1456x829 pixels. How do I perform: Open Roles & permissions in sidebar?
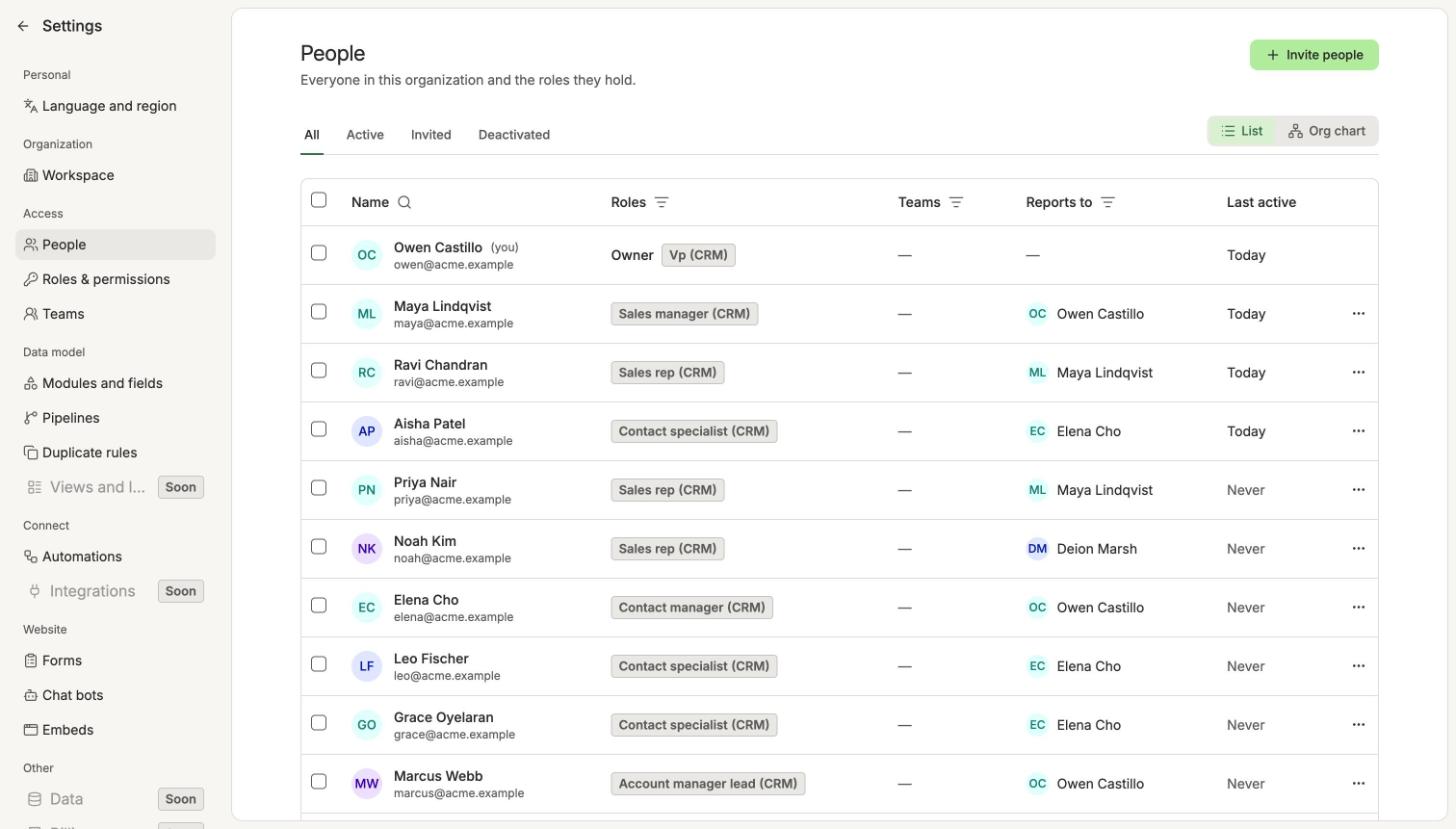point(116,279)
